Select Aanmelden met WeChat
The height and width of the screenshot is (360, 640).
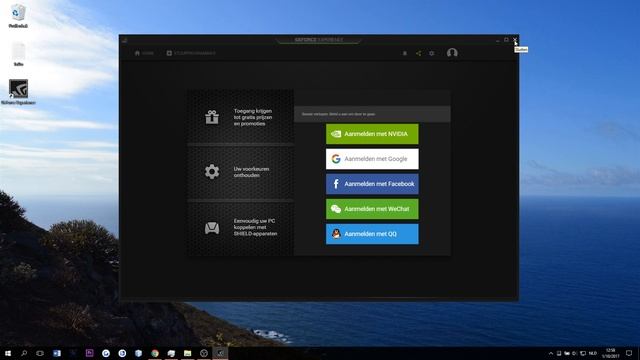tap(372, 209)
